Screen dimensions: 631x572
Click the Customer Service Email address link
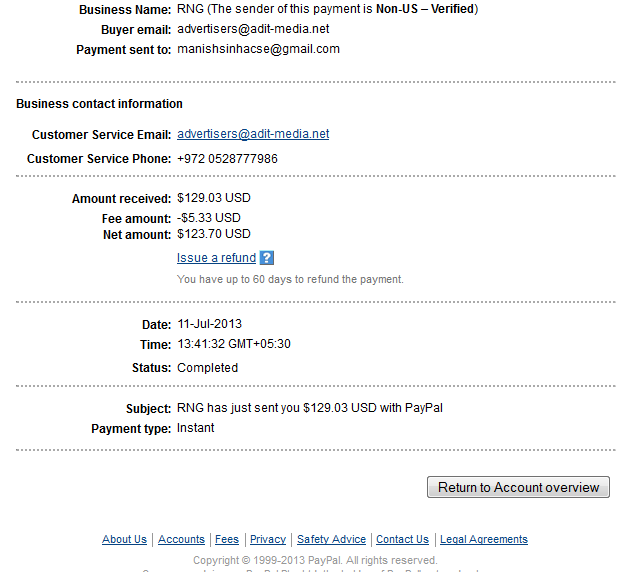tap(253, 134)
